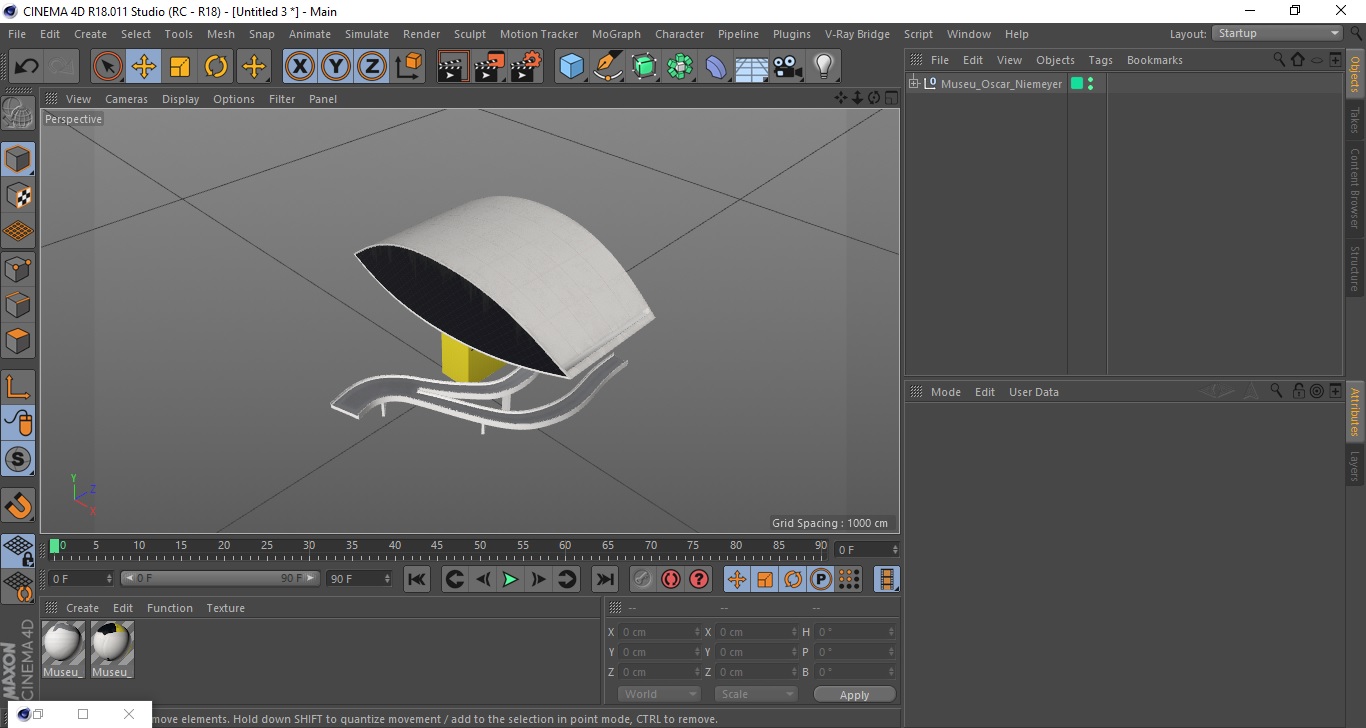Toggle Tweak mode
Viewport: 1366px width, 728px height.
tap(18, 423)
